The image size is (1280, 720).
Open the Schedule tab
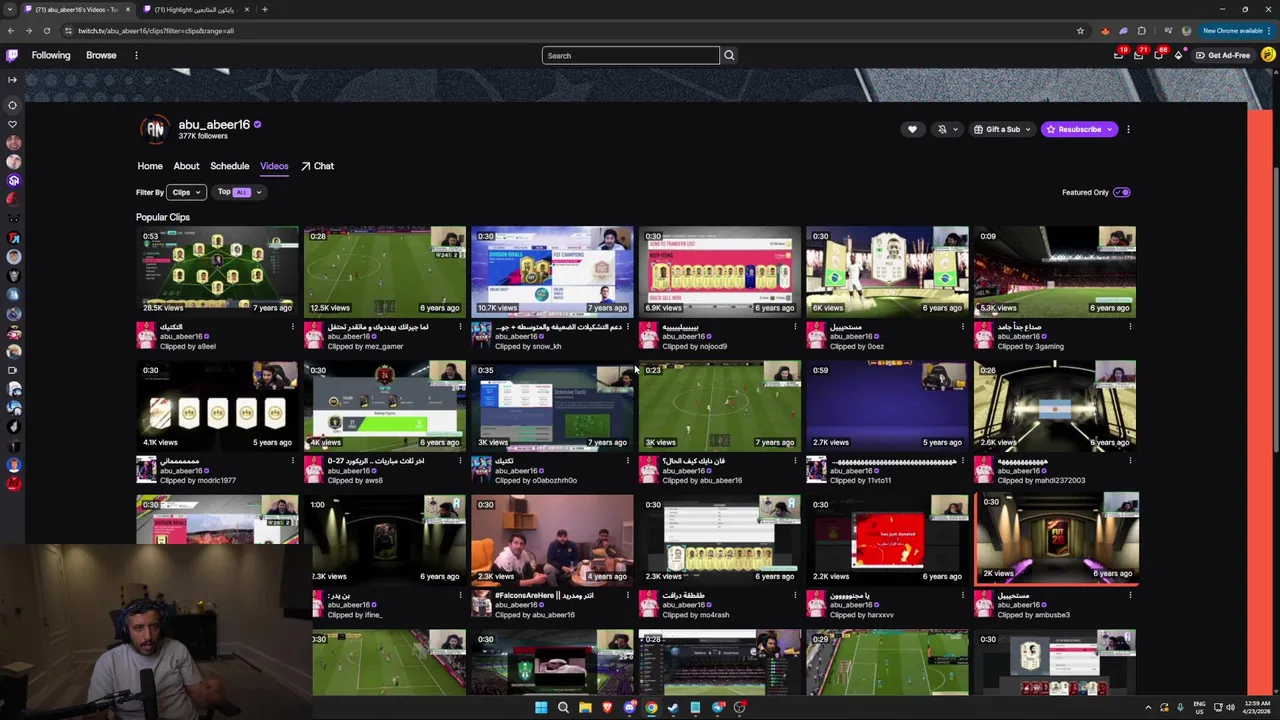[229, 166]
